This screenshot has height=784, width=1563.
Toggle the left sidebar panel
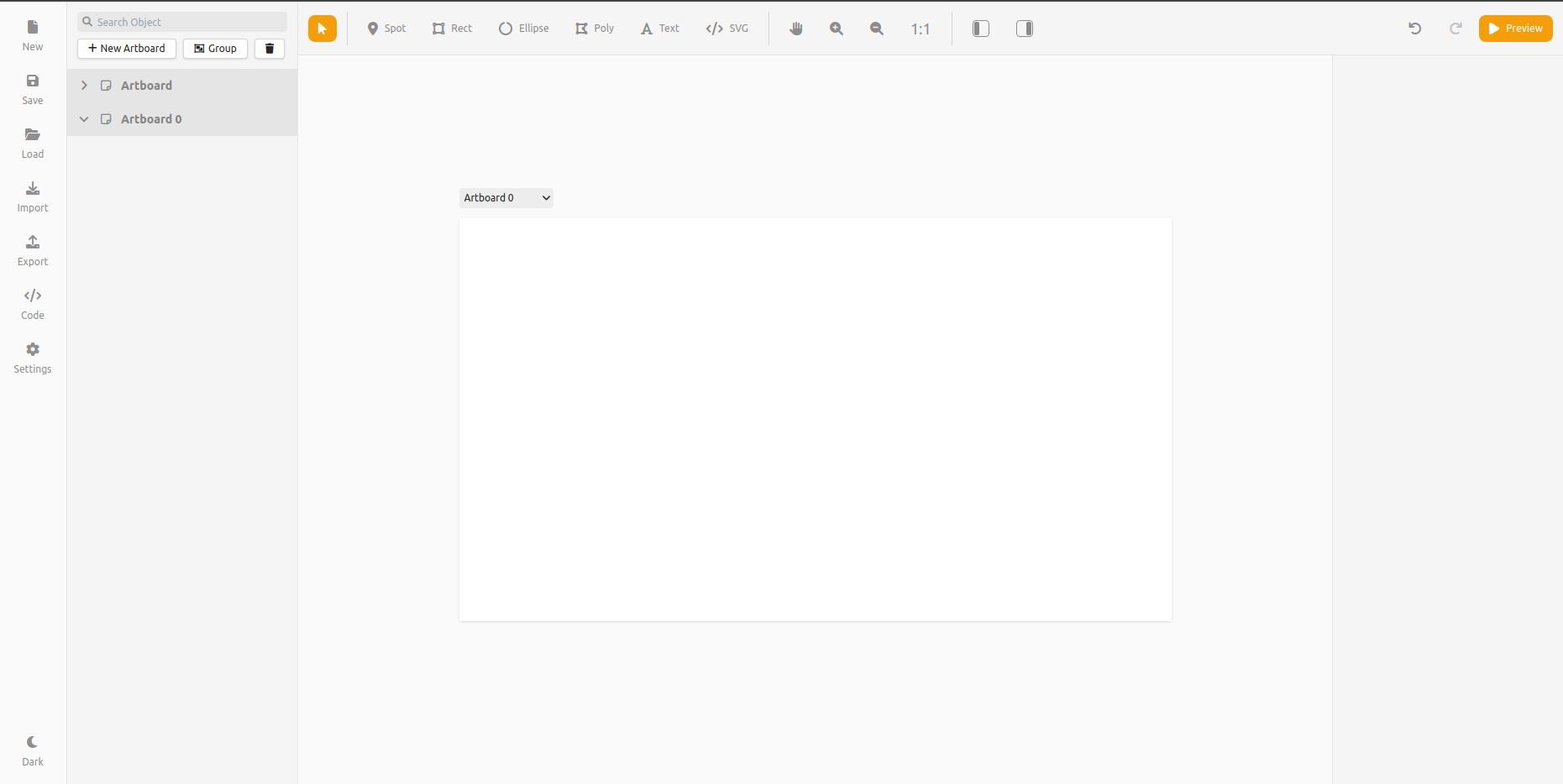click(x=981, y=29)
